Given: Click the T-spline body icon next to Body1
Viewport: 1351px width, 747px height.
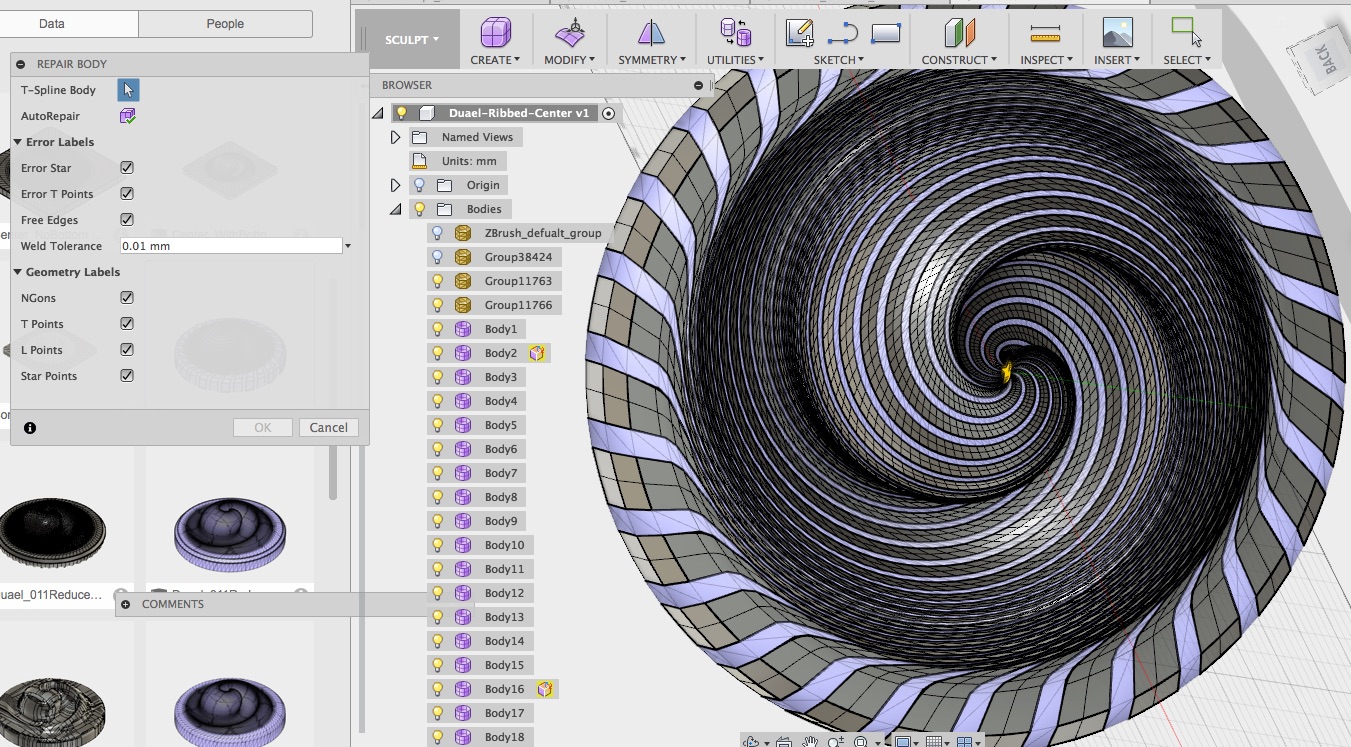Looking at the screenshot, I should (x=463, y=329).
